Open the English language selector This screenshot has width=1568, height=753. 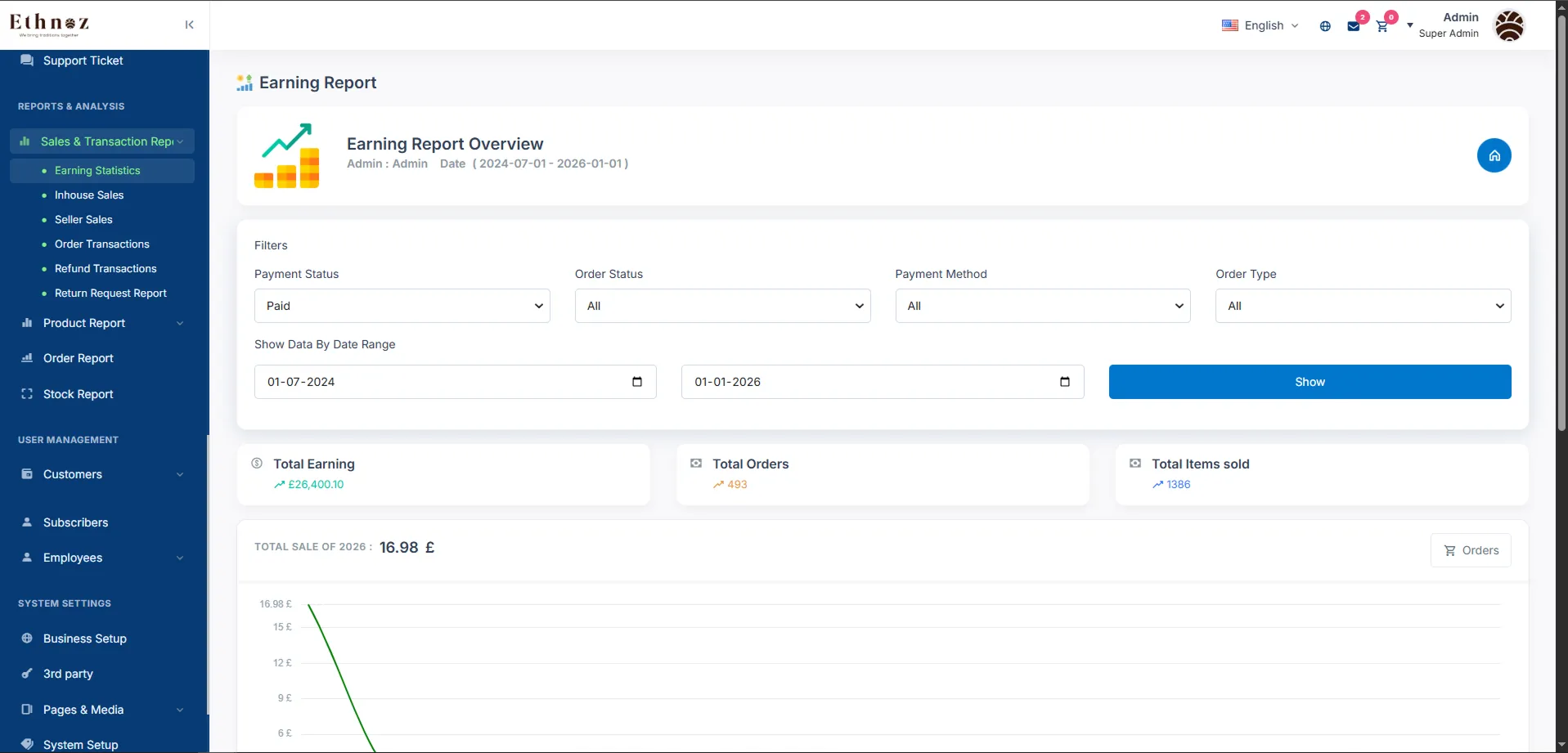pyautogui.click(x=1260, y=25)
